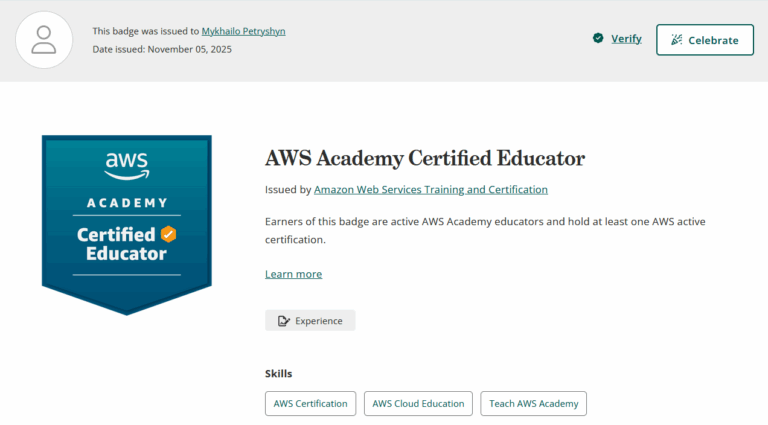Click the badge description paragraph about earners
The width and height of the screenshot is (768, 425).
pyautogui.click(x=485, y=231)
